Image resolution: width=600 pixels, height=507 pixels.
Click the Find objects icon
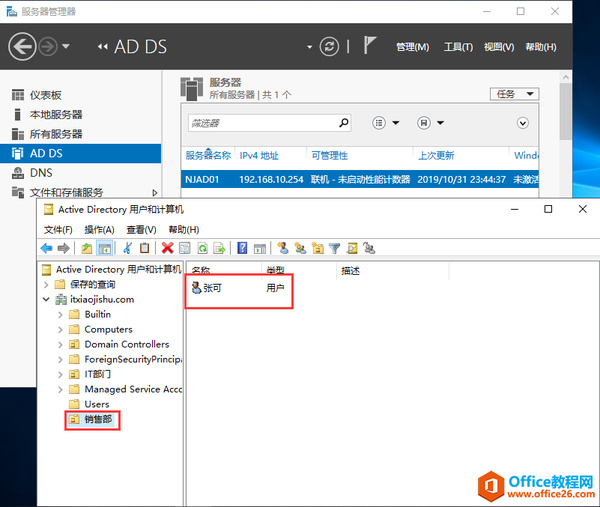coord(352,248)
